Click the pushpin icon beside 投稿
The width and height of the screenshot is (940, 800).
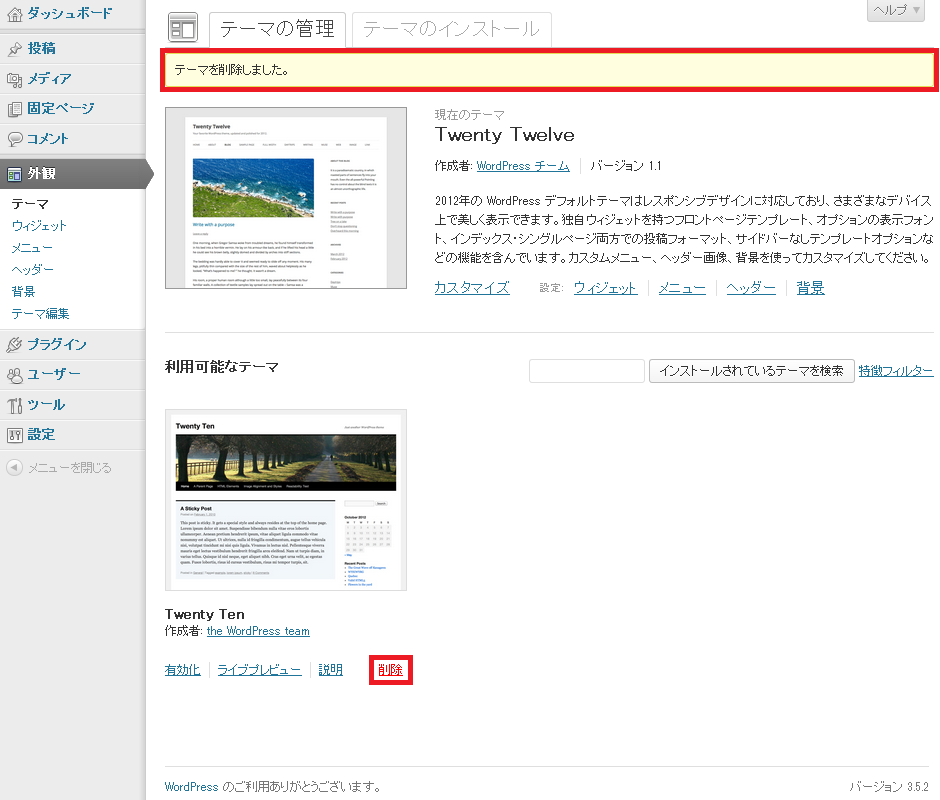click(15, 48)
